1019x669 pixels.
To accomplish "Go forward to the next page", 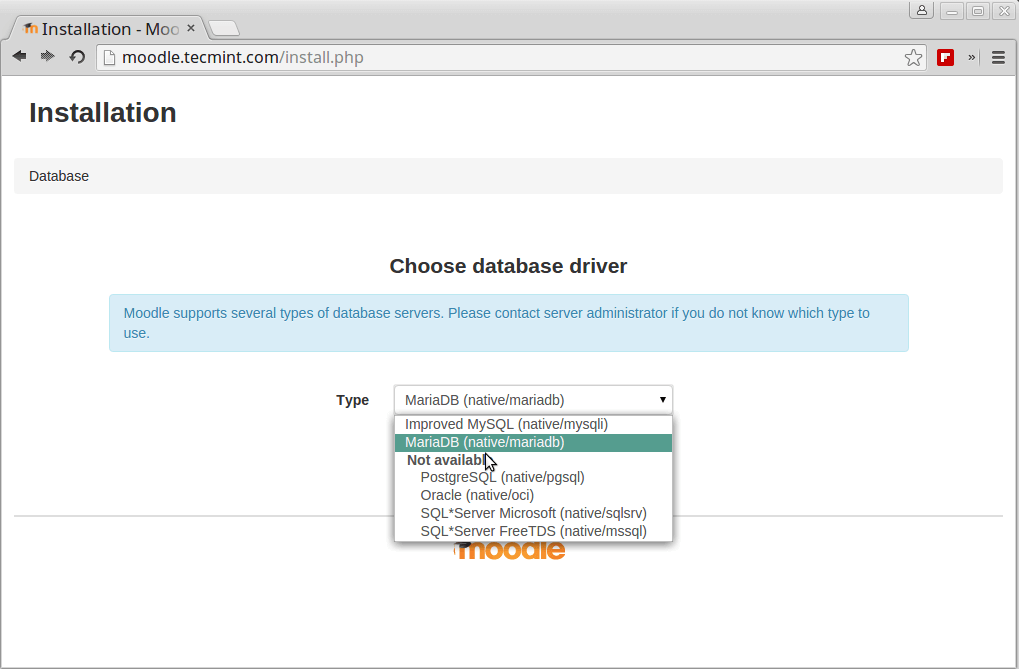I will pos(47,57).
